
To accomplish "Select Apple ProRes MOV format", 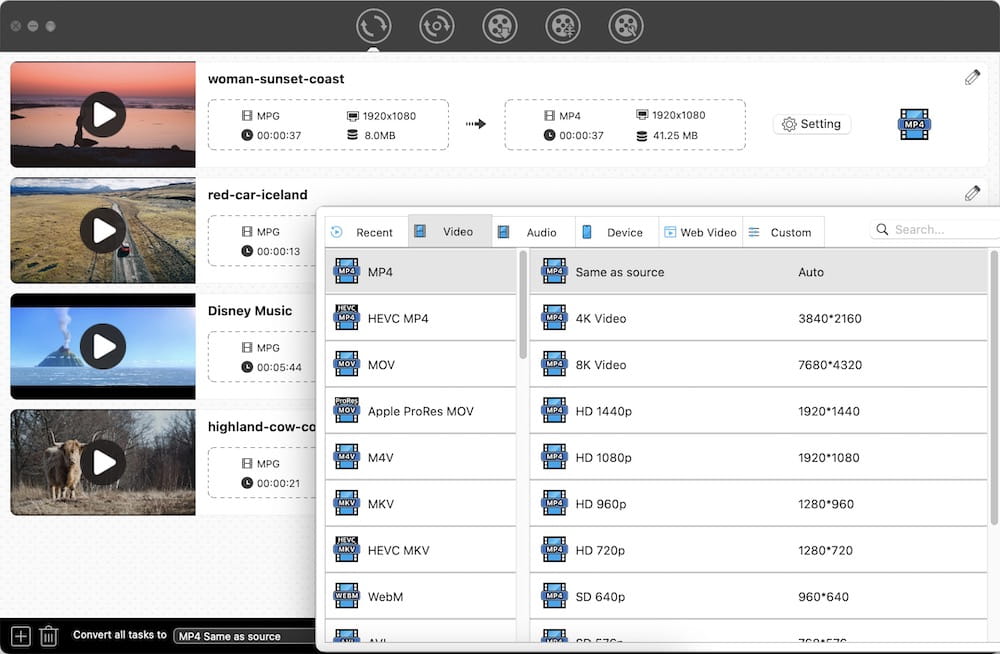I will 420,412.
